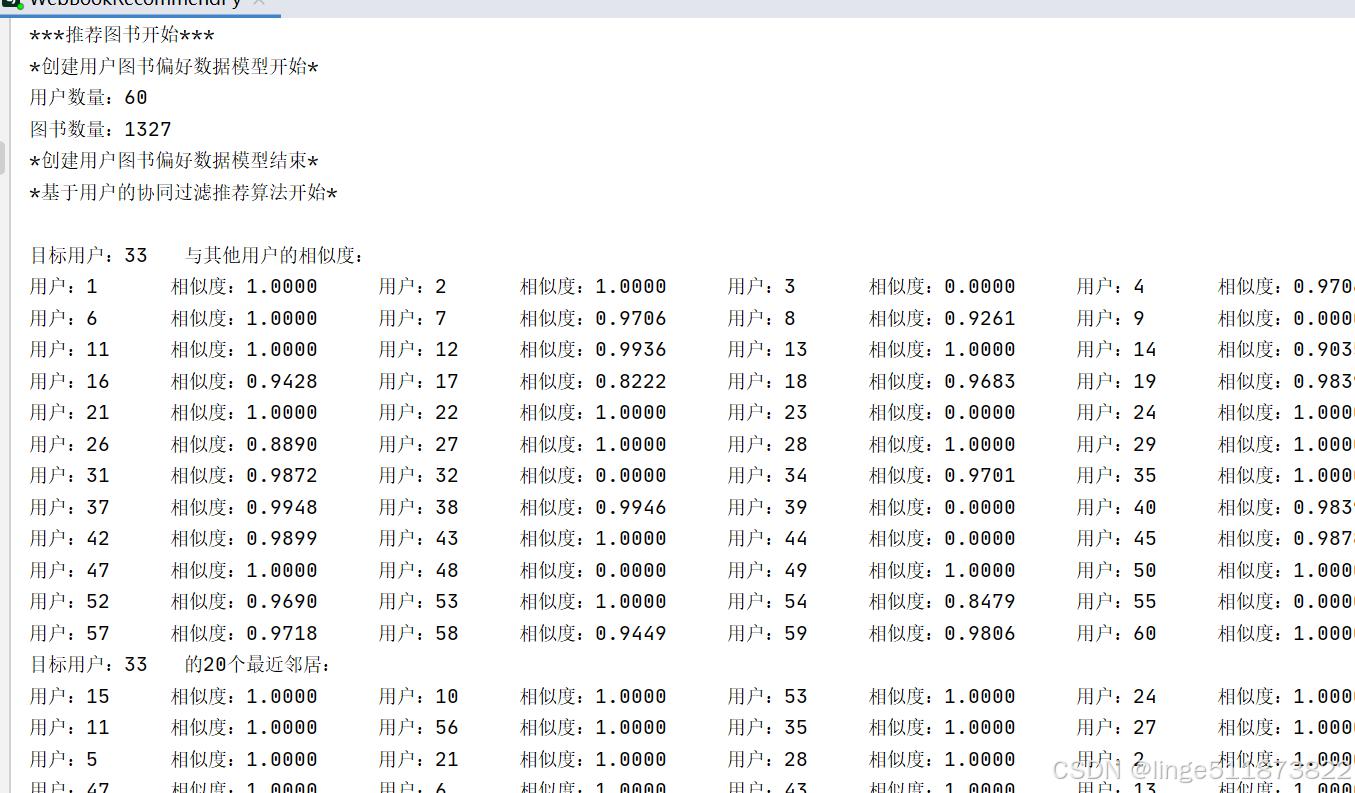Click the '用户：4' cell
The height and width of the screenshot is (793, 1355).
pyautogui.click(x=1110, y=287)
